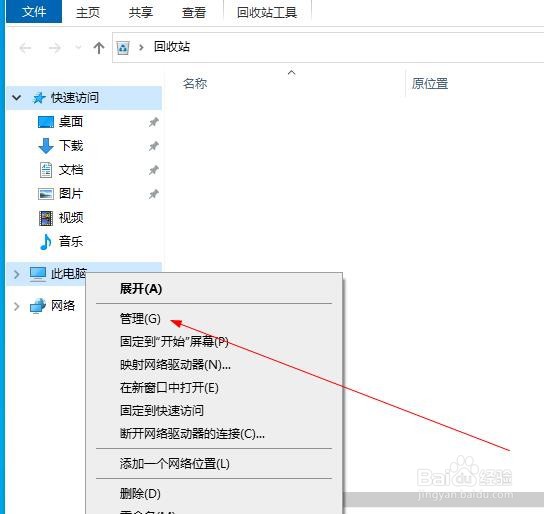Open the 回收站工具 ribbon tab
The height and width of the screenshot is (514, 544).
click(x=267, y=12)
